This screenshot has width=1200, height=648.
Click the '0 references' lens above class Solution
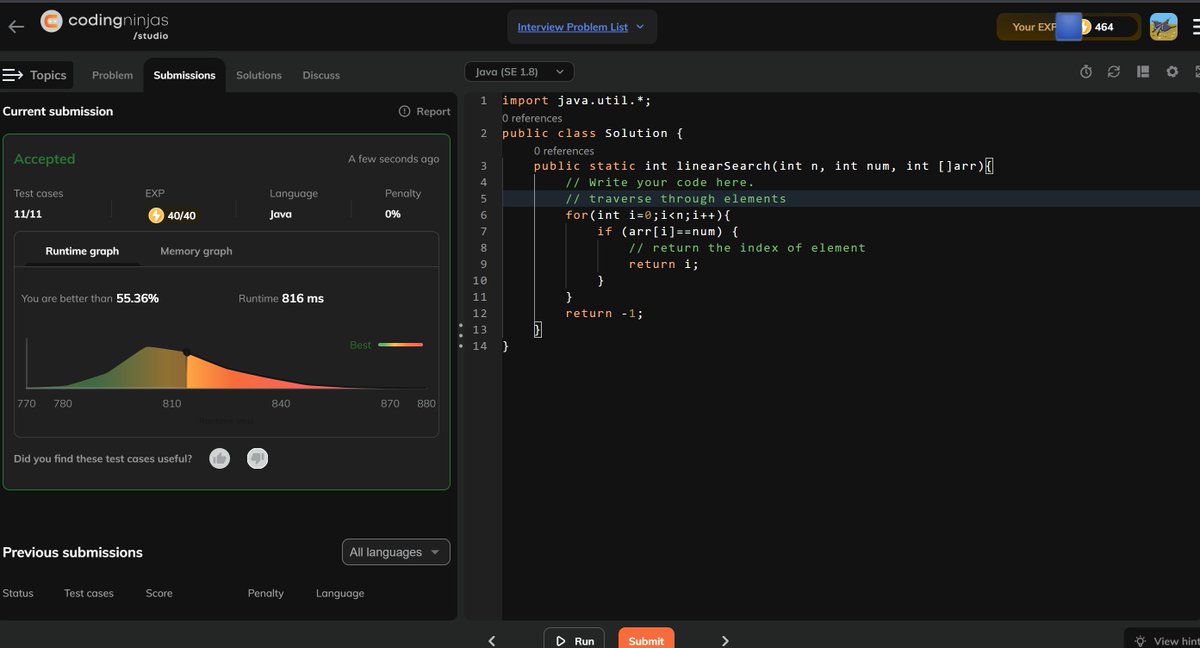tap(532, 118)
